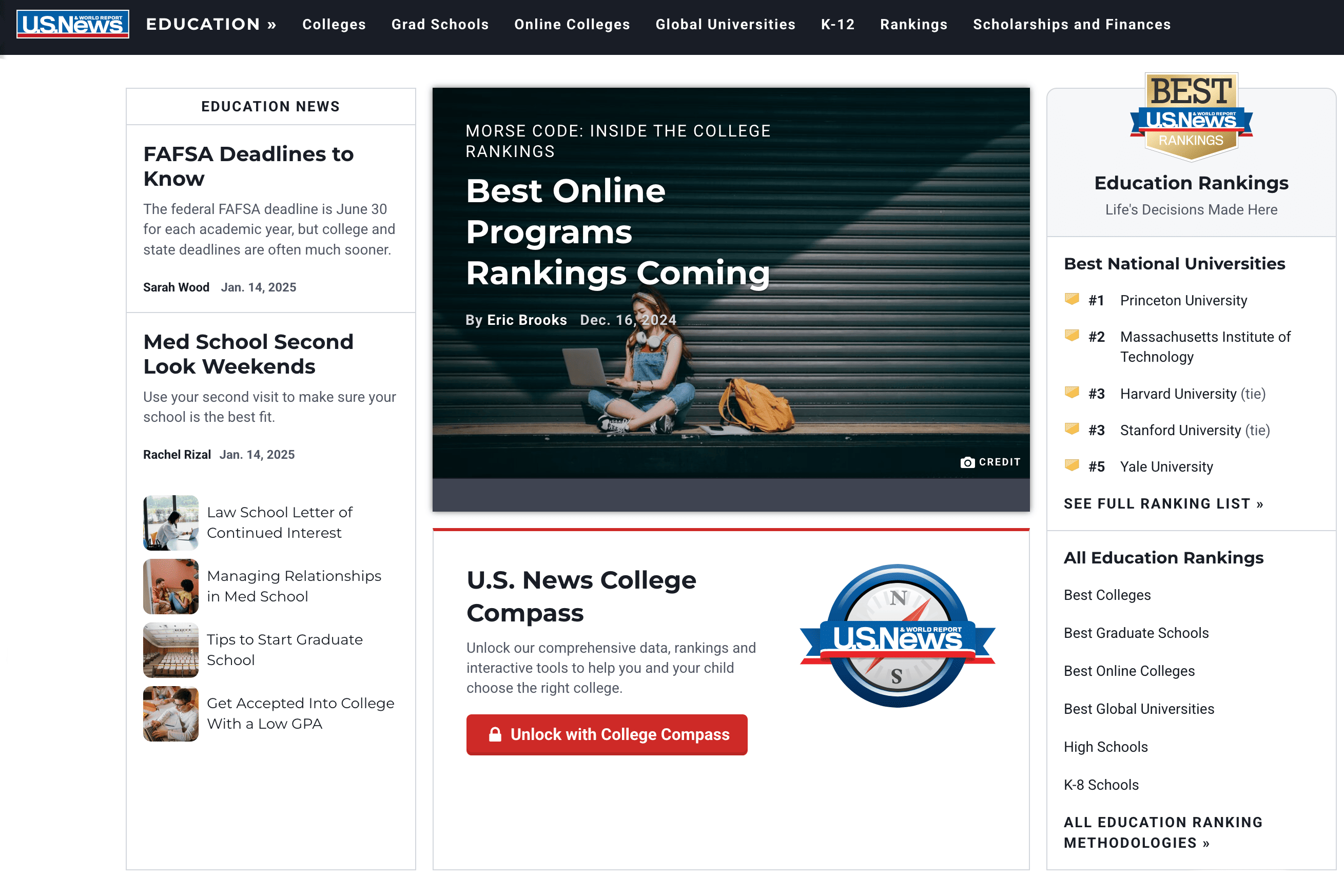Image resolution: width=1344 pixels, height=896 pixels.
Task: Click Tips to Start Graduate School thumbnail
Action: coord(171,650)
